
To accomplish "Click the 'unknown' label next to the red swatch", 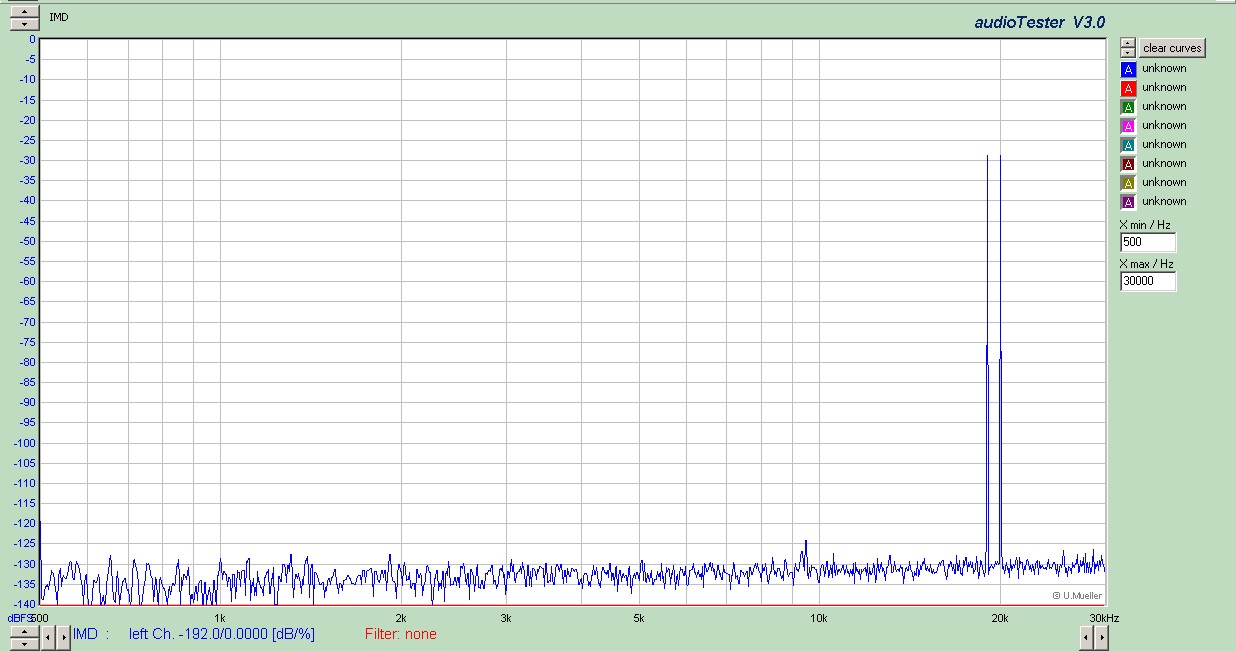I will click(x=1164, y=87).
